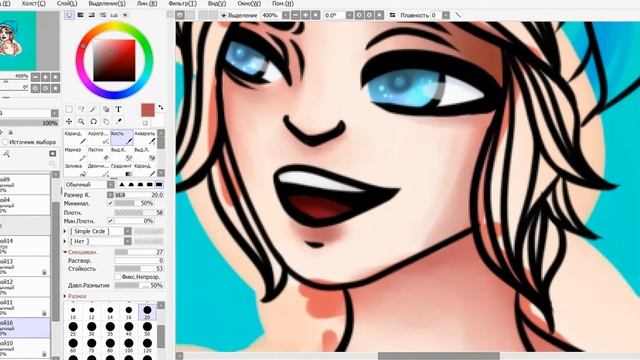Expand the Нет texture settings triangle

65,241
